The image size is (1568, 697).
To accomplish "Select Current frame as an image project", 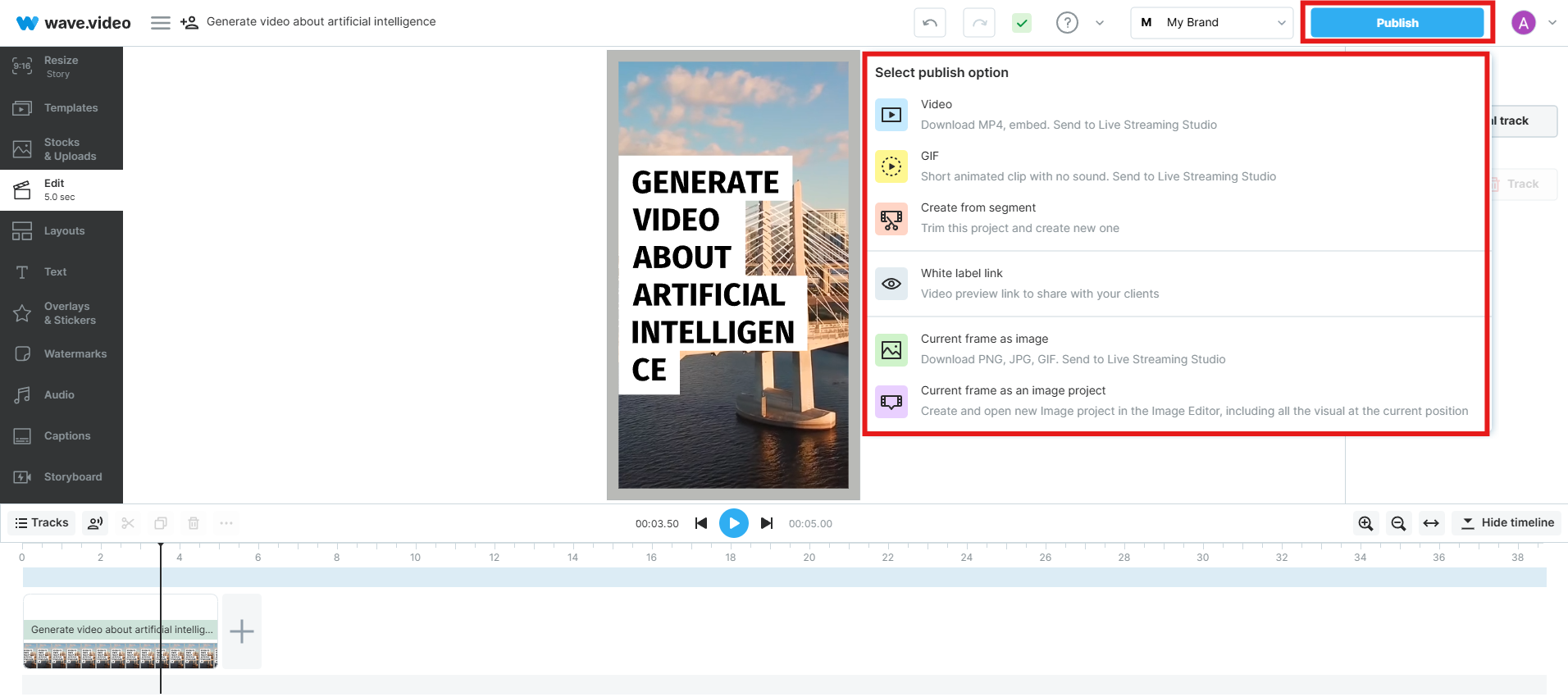I will click(1176, 401).
